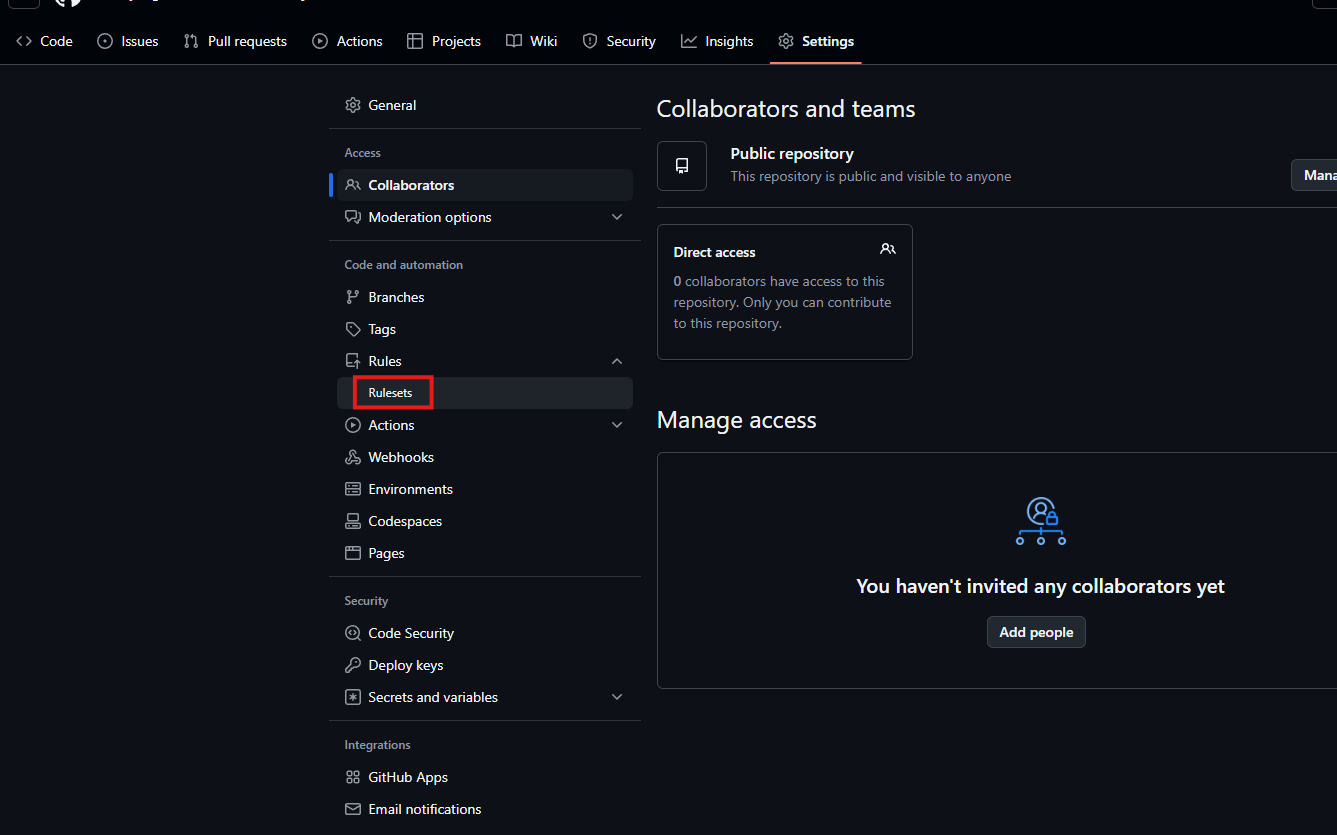Screen dimensions: 1337x835
Task: Click the Code angle-brackets icon
Action: point(24,41)
